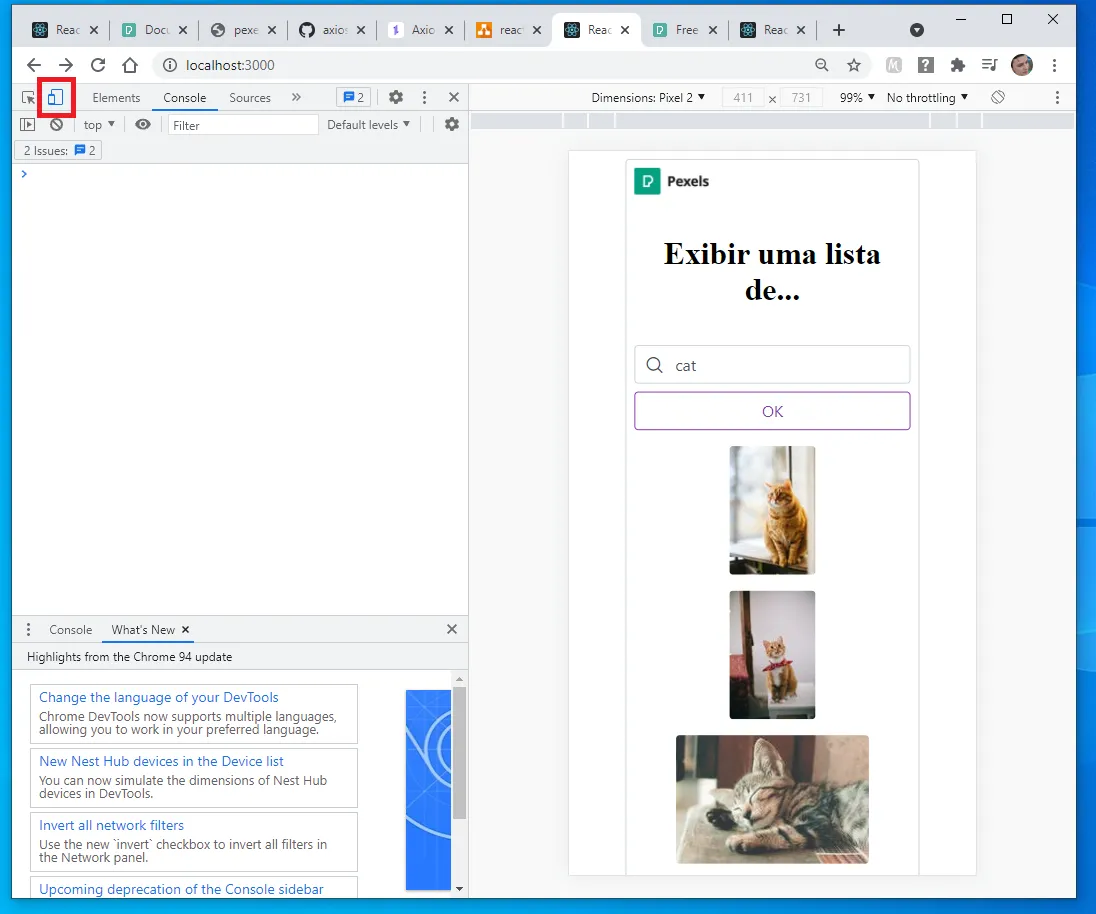Open the Elements tab
This screenshot has width=1096, height=914.
(x=116, y=98)
